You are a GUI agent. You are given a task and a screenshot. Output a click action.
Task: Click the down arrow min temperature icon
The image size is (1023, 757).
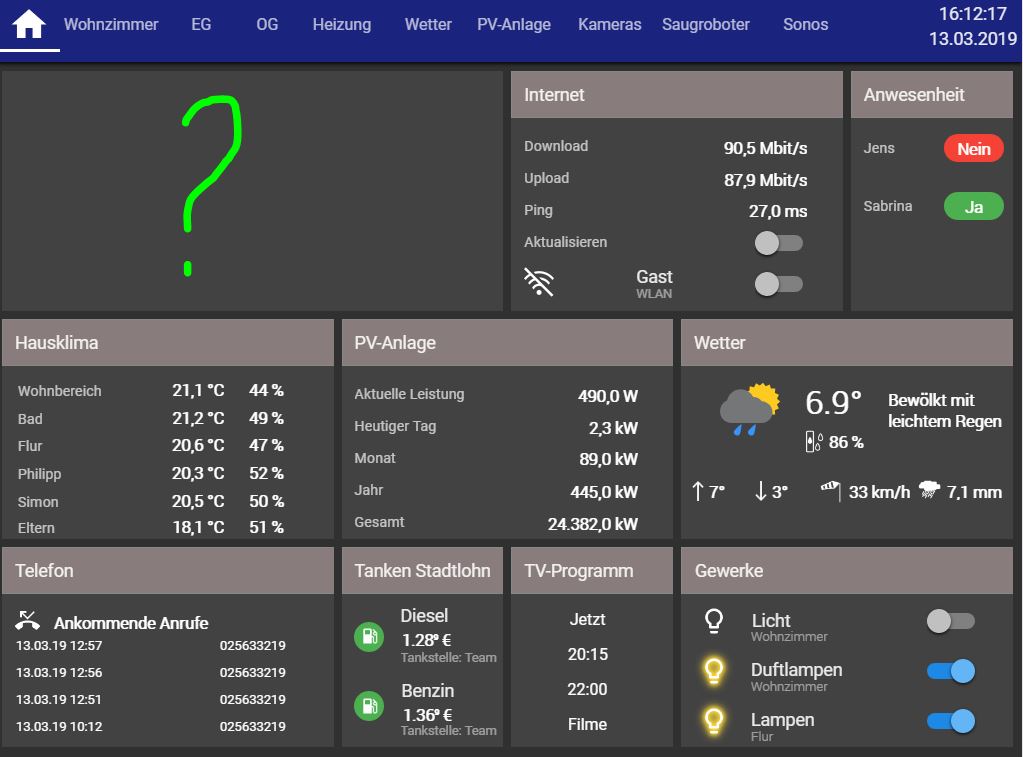[x=761, y=491]
